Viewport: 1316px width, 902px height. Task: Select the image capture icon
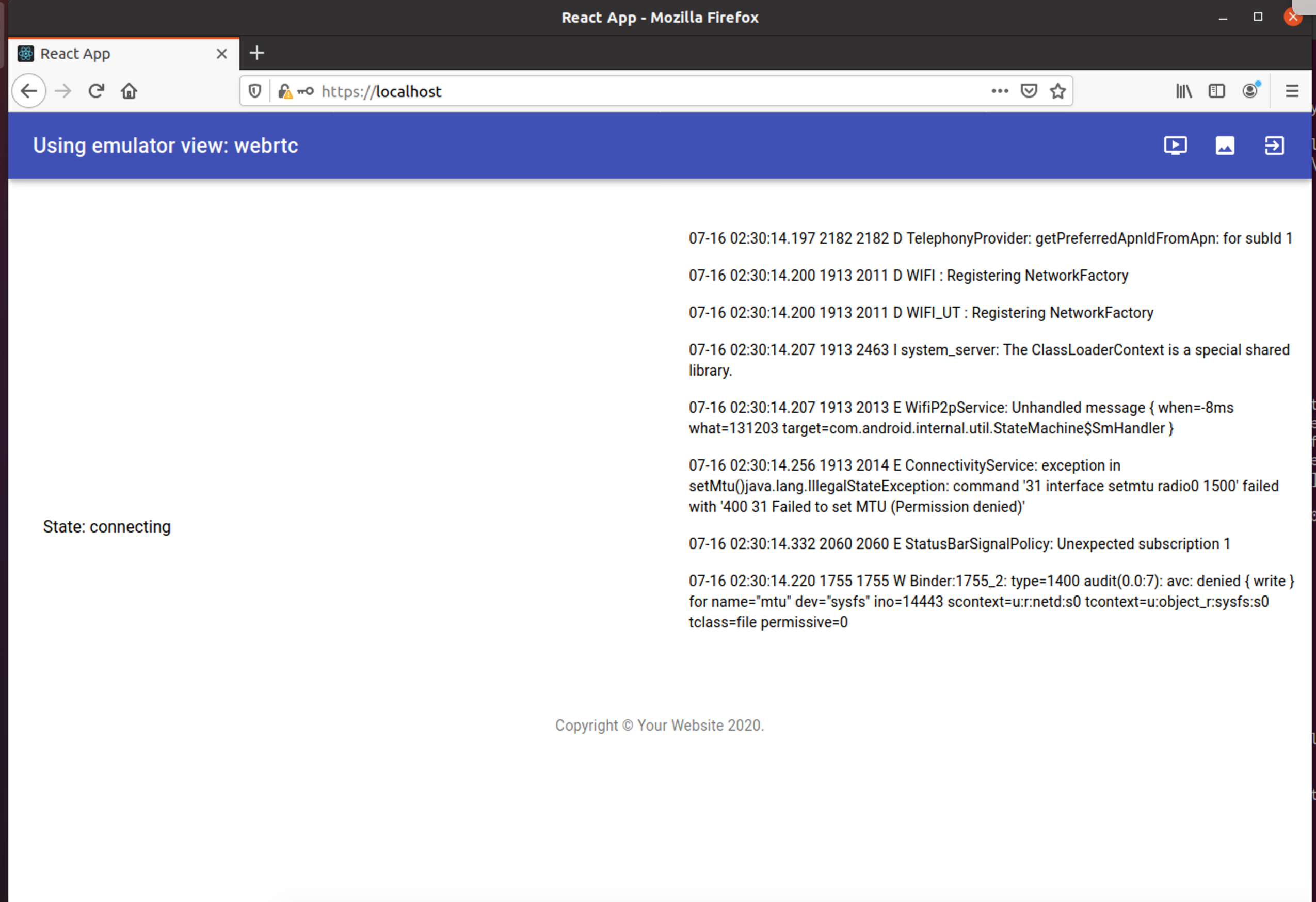coord(1224,146)
